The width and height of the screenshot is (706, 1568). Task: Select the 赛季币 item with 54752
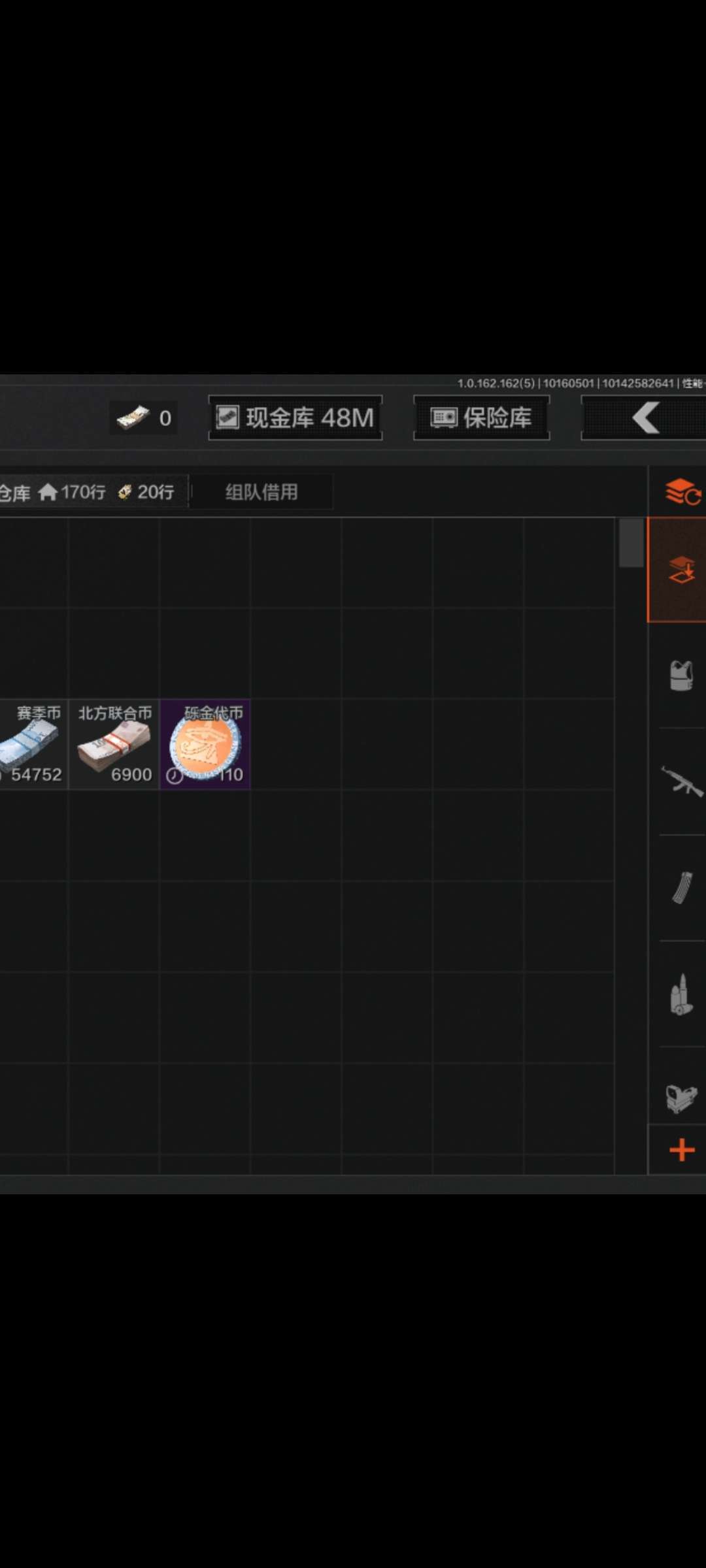click(x=33, y=744)
